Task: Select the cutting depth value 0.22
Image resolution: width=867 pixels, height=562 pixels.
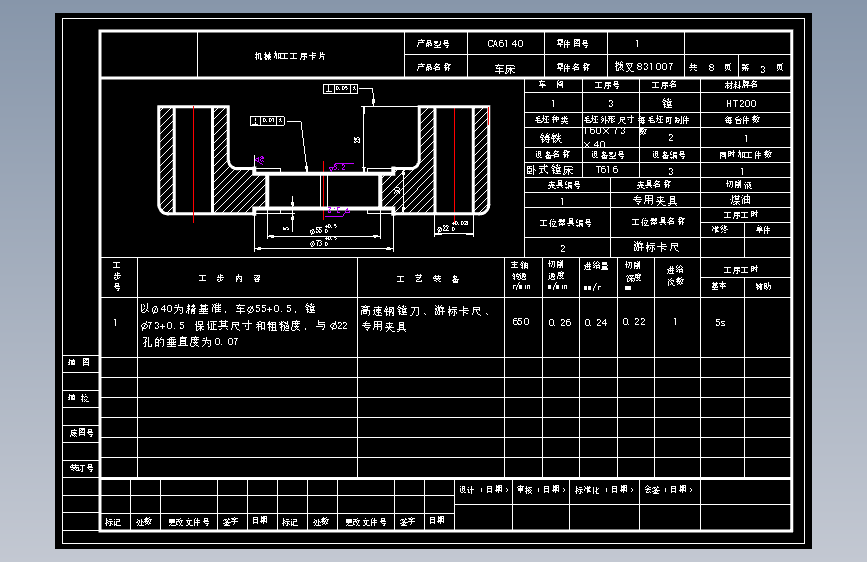Action: pos(634,322)
